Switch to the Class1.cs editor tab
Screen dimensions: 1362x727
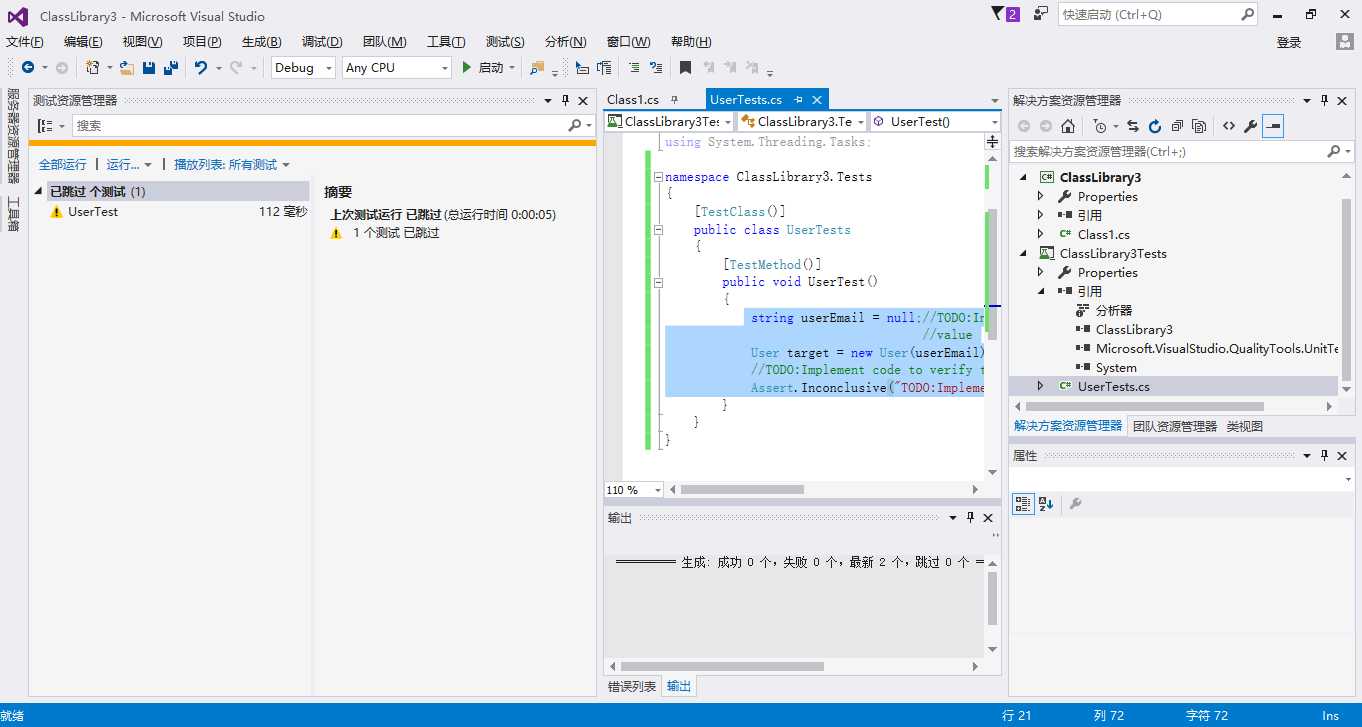[x=633, y=99]
